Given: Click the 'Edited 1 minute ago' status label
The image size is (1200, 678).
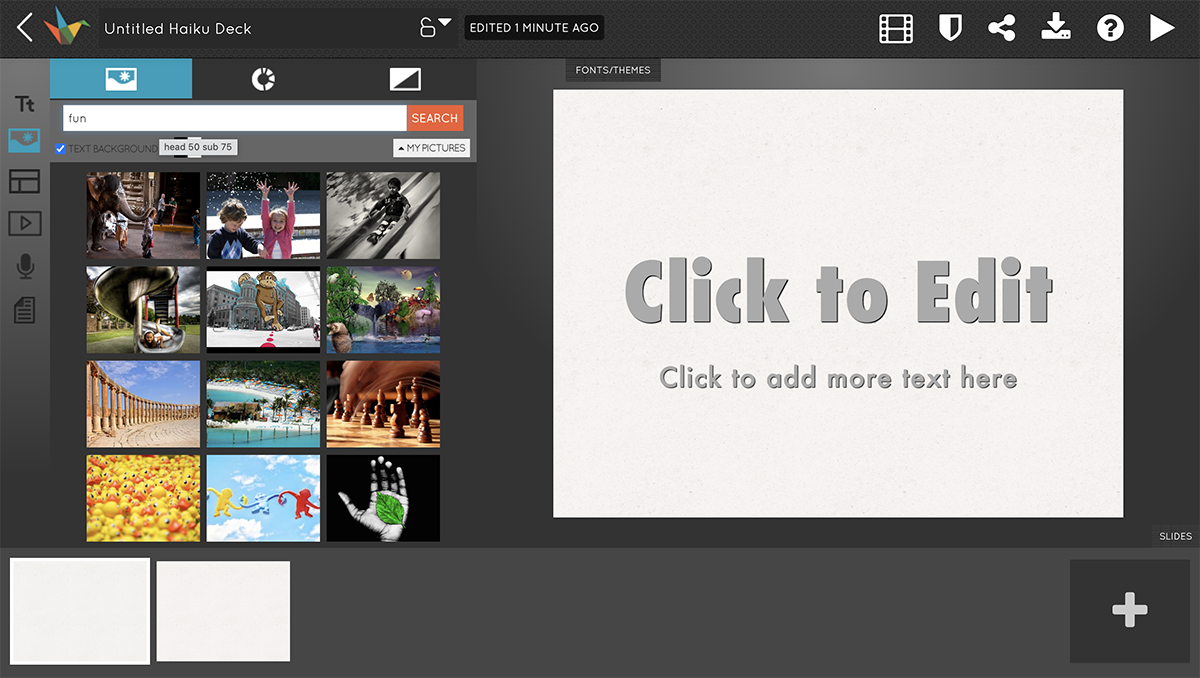Looking at the screenshot, I should click(534, 28).
